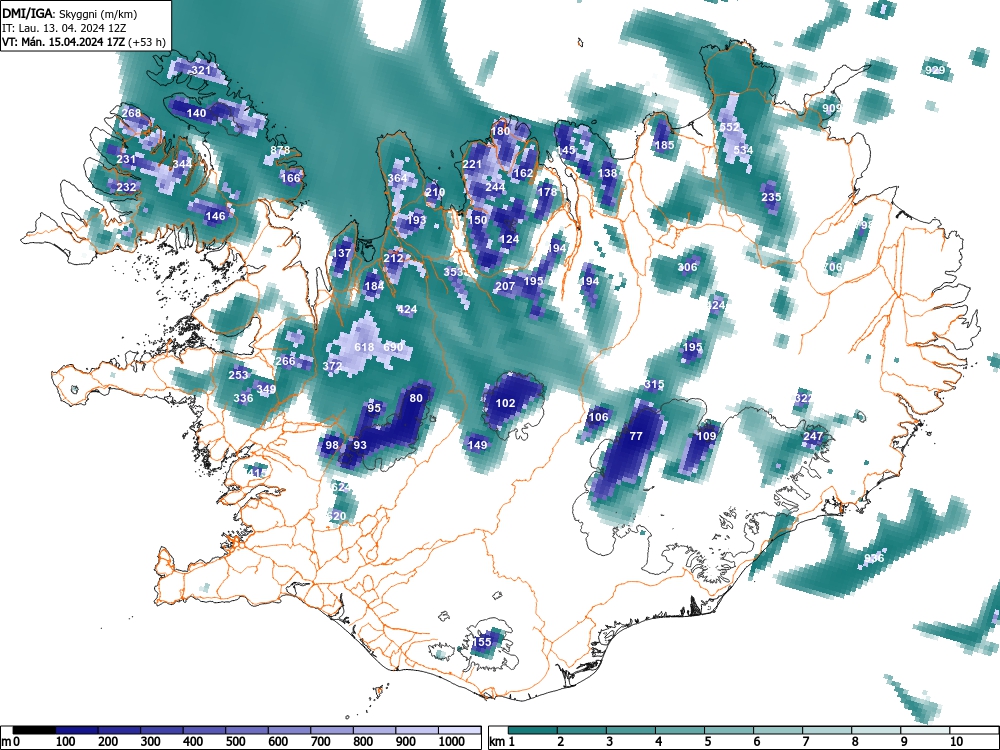Click the visibility value 193 on the map
The image size is (1000, 750).
[416, 220]
